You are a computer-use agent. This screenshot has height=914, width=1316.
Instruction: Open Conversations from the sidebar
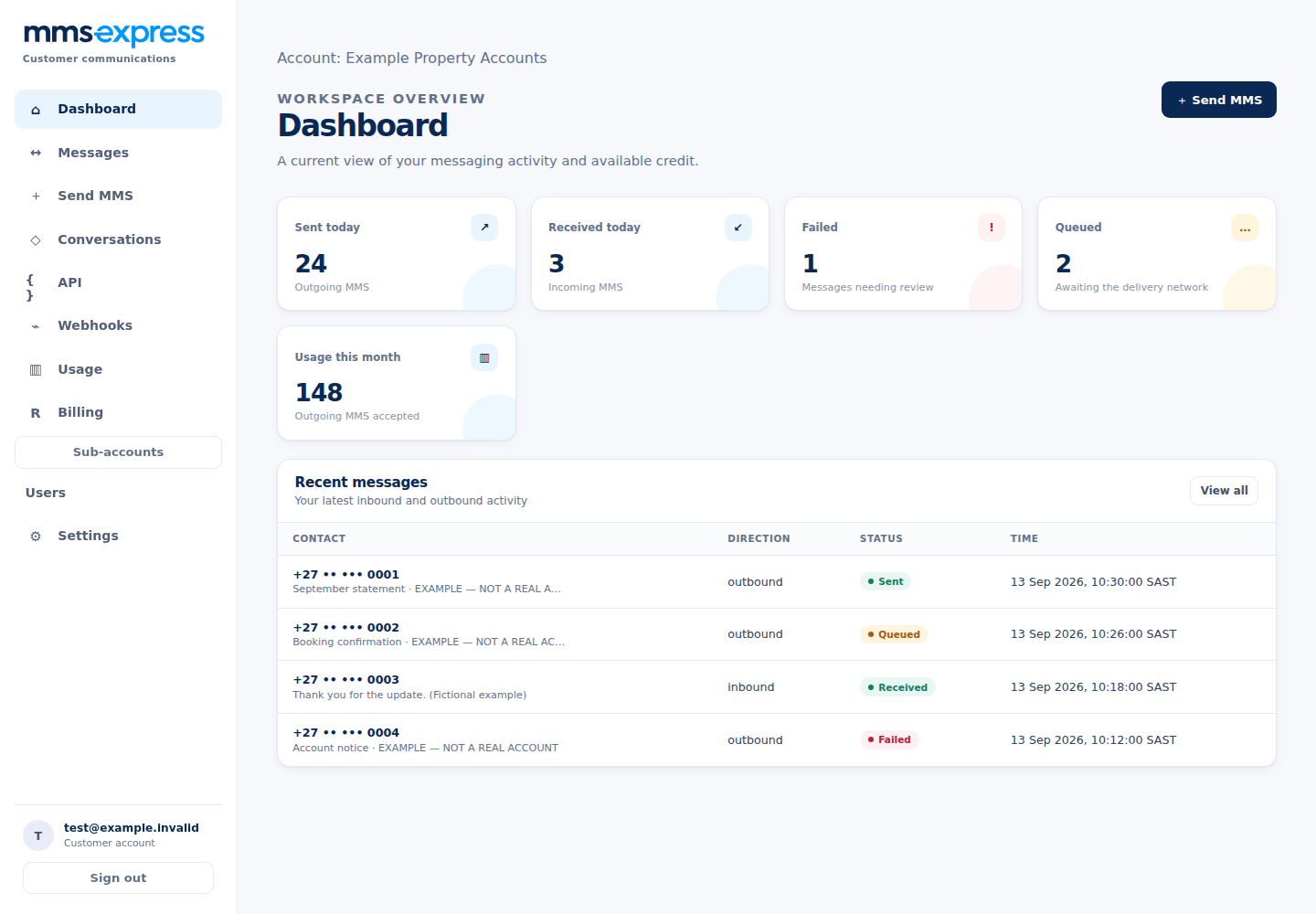point(118,239)
